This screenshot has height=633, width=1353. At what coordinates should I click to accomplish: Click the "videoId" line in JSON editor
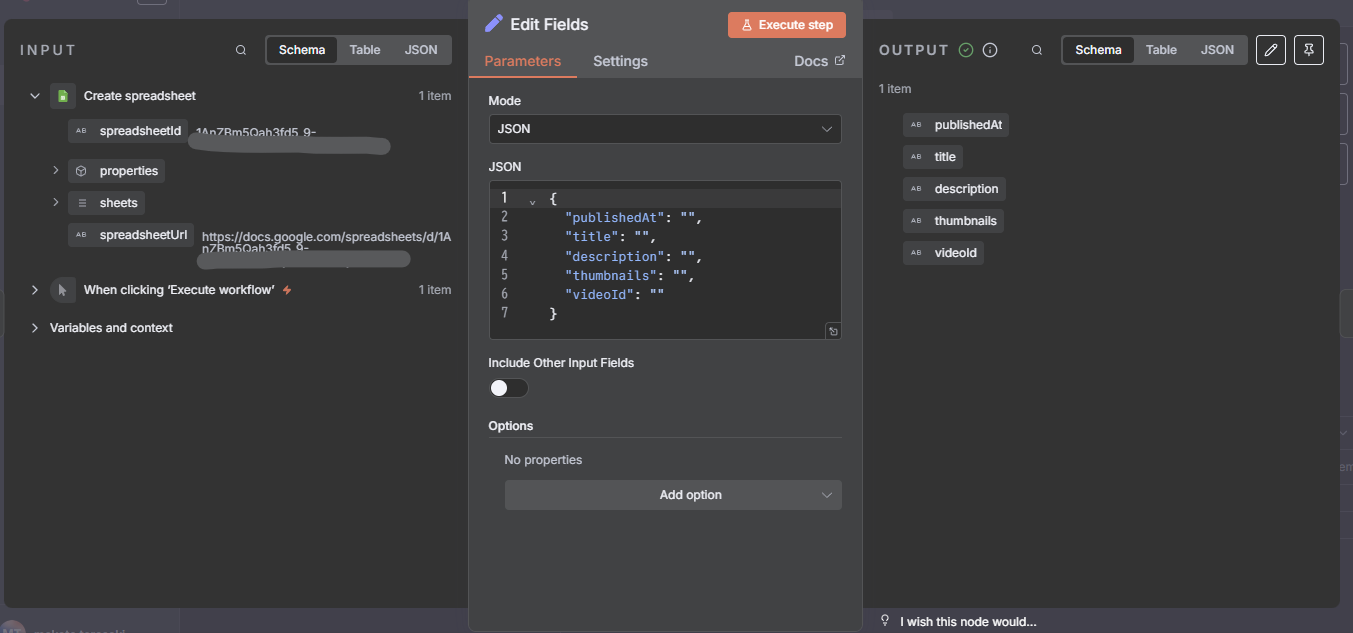coord(615,294)
